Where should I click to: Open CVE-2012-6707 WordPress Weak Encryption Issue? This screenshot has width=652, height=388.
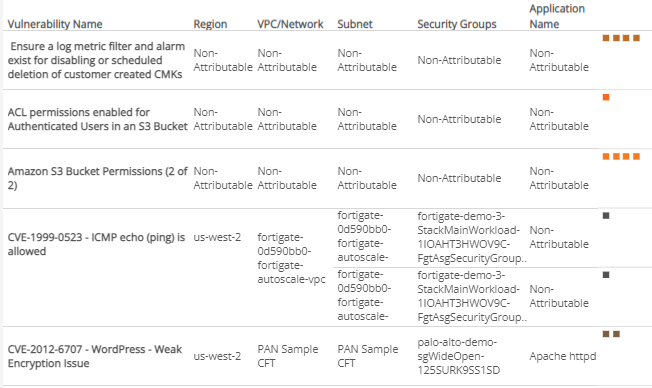94,356
